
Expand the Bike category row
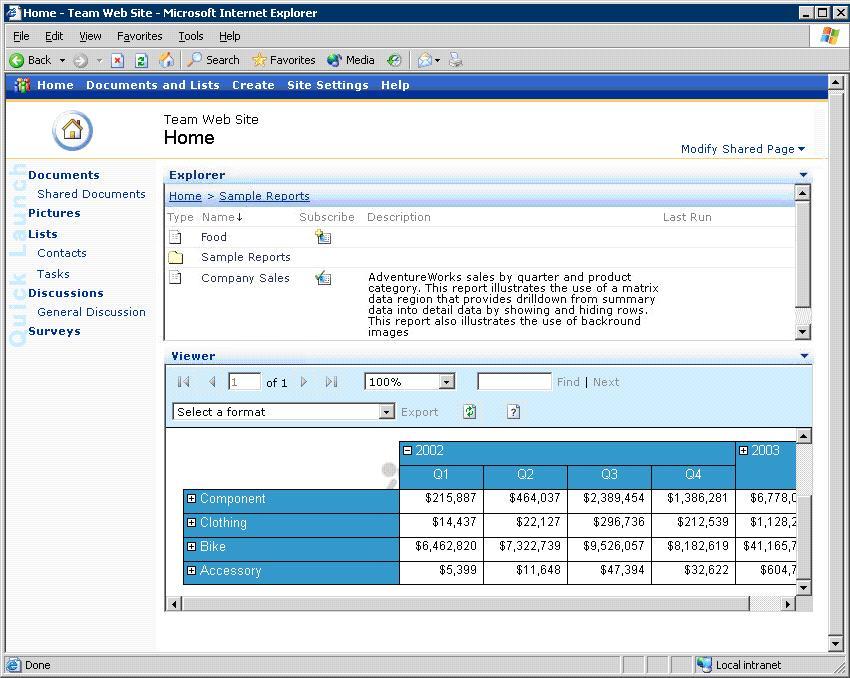tap(191, 547)
